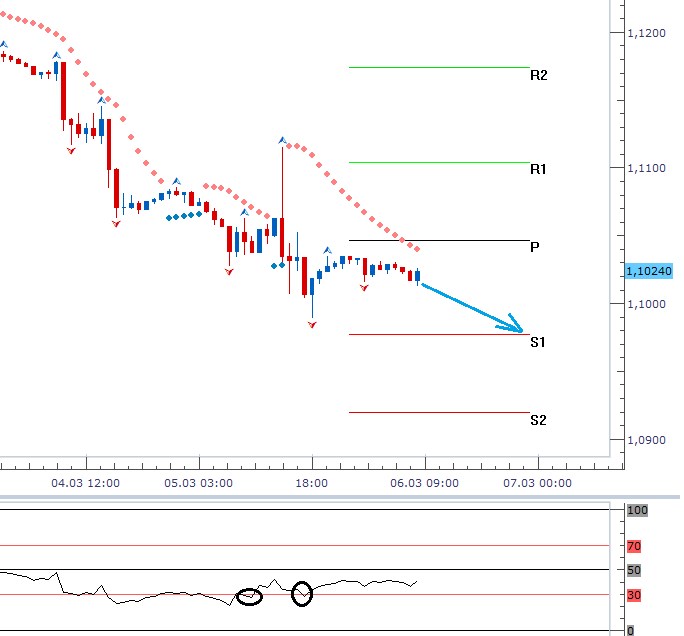Click the RSI 70 overbought level label

point(633,547)
